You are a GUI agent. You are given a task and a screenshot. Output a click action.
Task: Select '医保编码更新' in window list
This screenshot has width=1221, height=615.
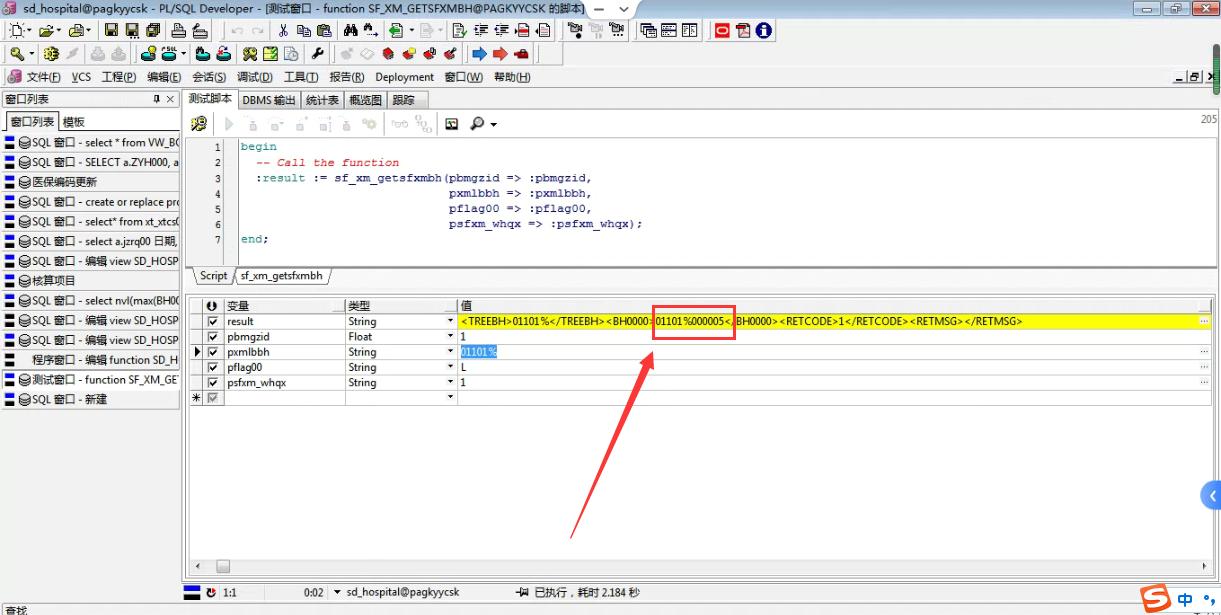[x=64, y=182]
